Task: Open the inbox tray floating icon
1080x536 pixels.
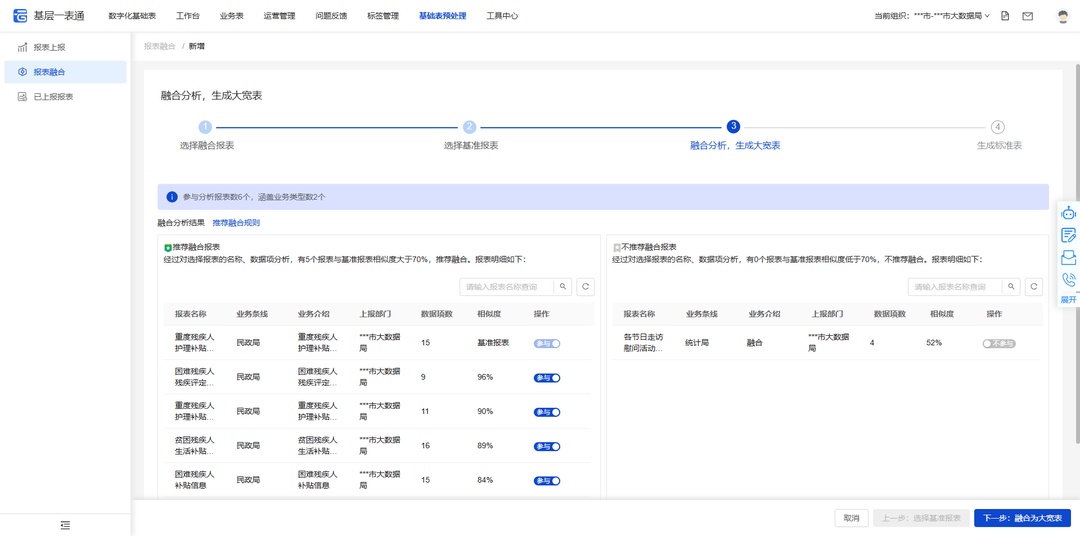Action: click(1068, 258)
